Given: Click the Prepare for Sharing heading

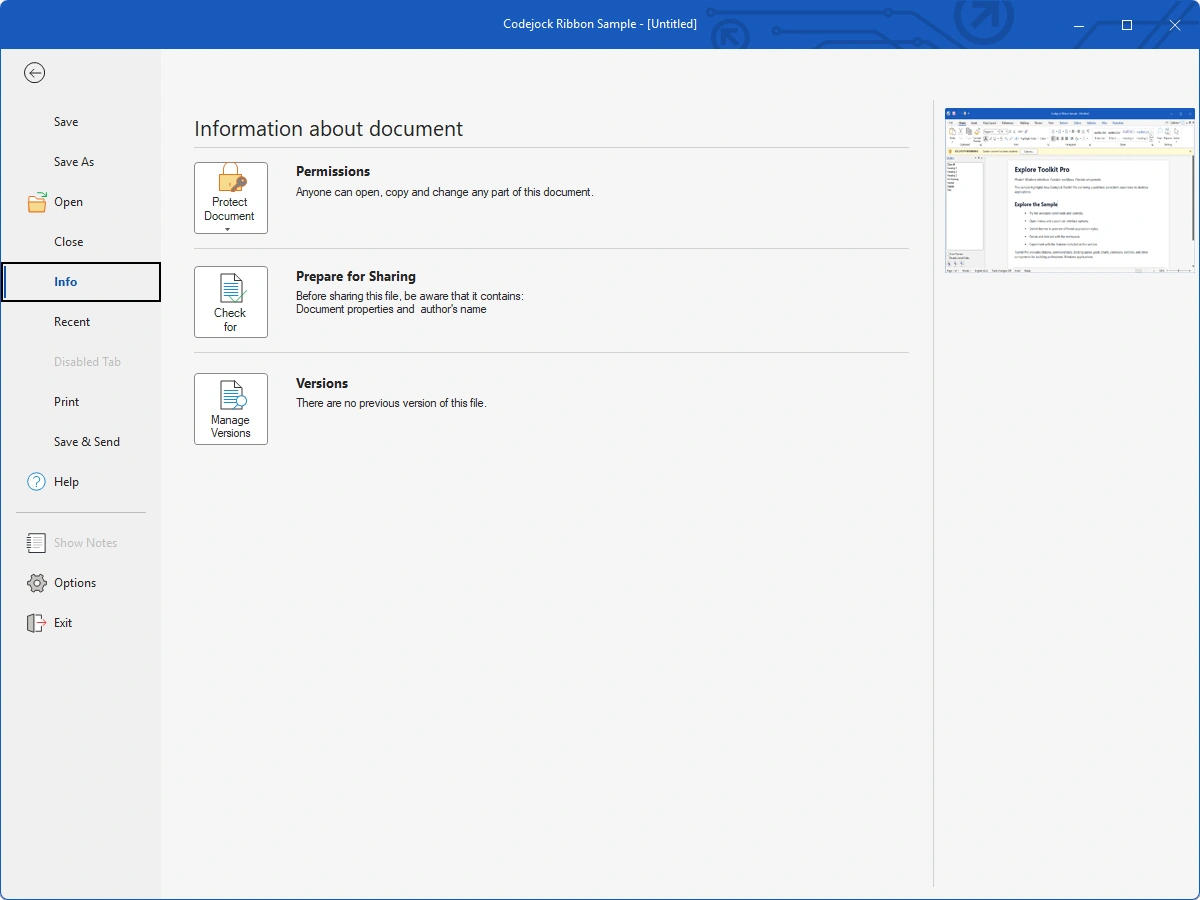Looking at the screenshot, I should pos(356,277).
